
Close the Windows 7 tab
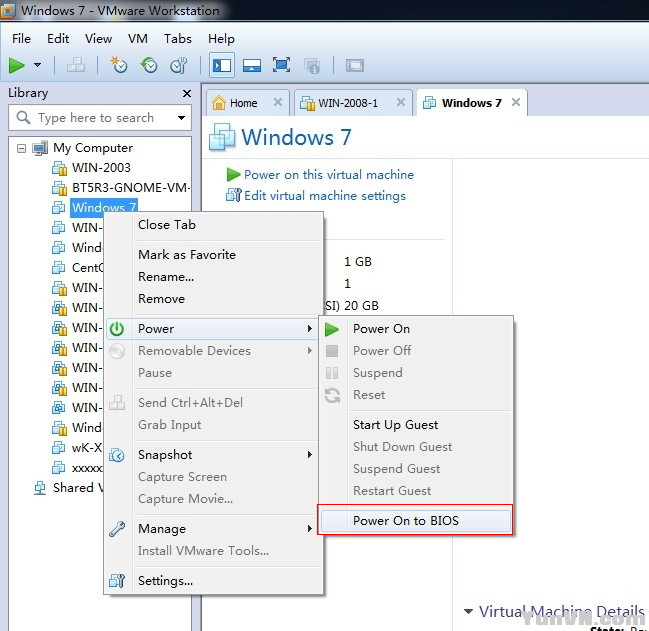[516, 102]
